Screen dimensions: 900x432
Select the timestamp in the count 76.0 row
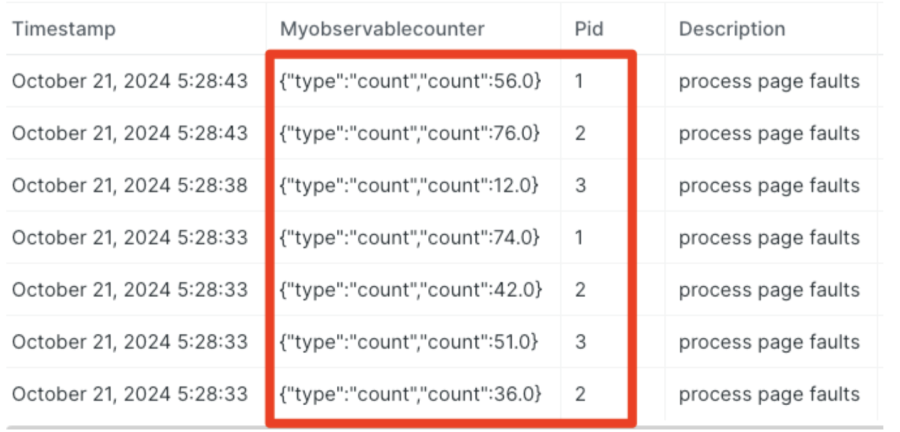(x=130, y=134)
